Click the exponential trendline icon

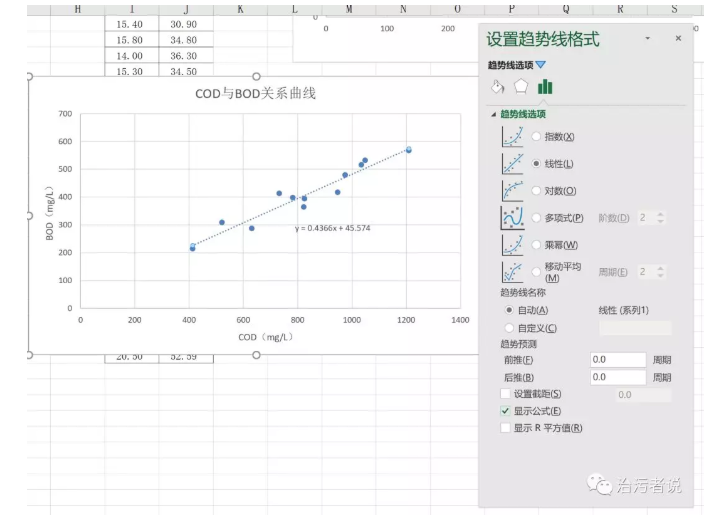[512, 136]
